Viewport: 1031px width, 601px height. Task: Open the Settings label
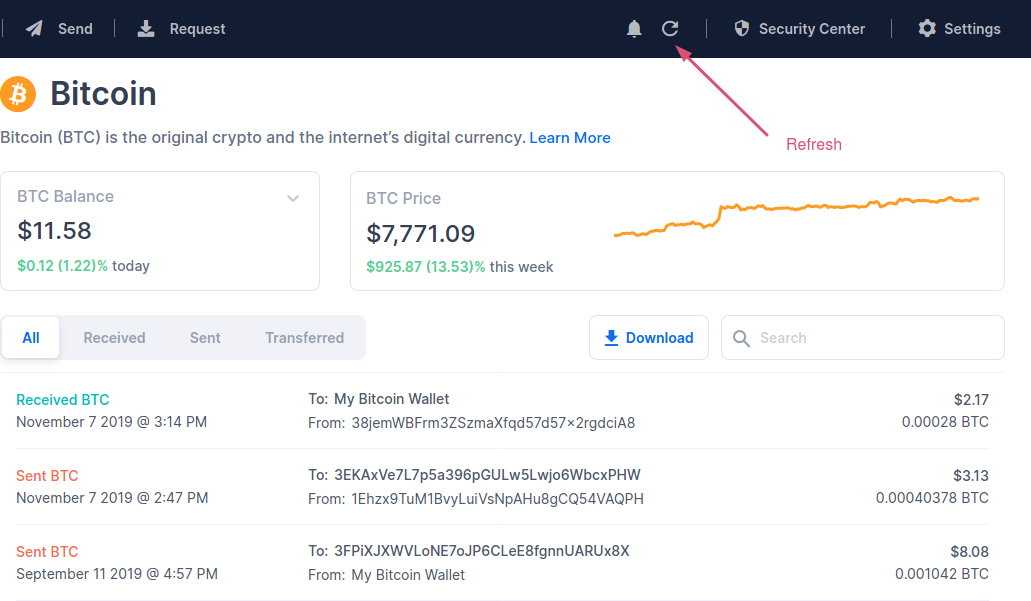pyautogui.click(x=972, y=29)
